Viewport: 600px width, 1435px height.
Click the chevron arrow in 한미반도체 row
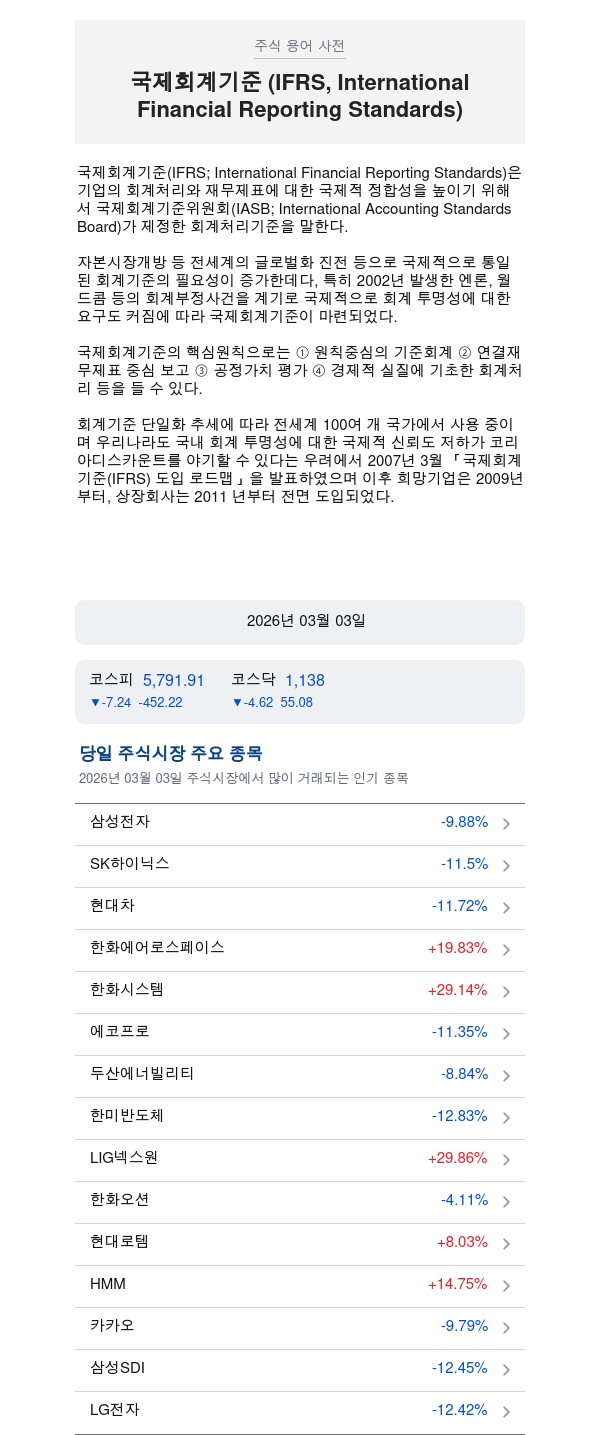506,1118
